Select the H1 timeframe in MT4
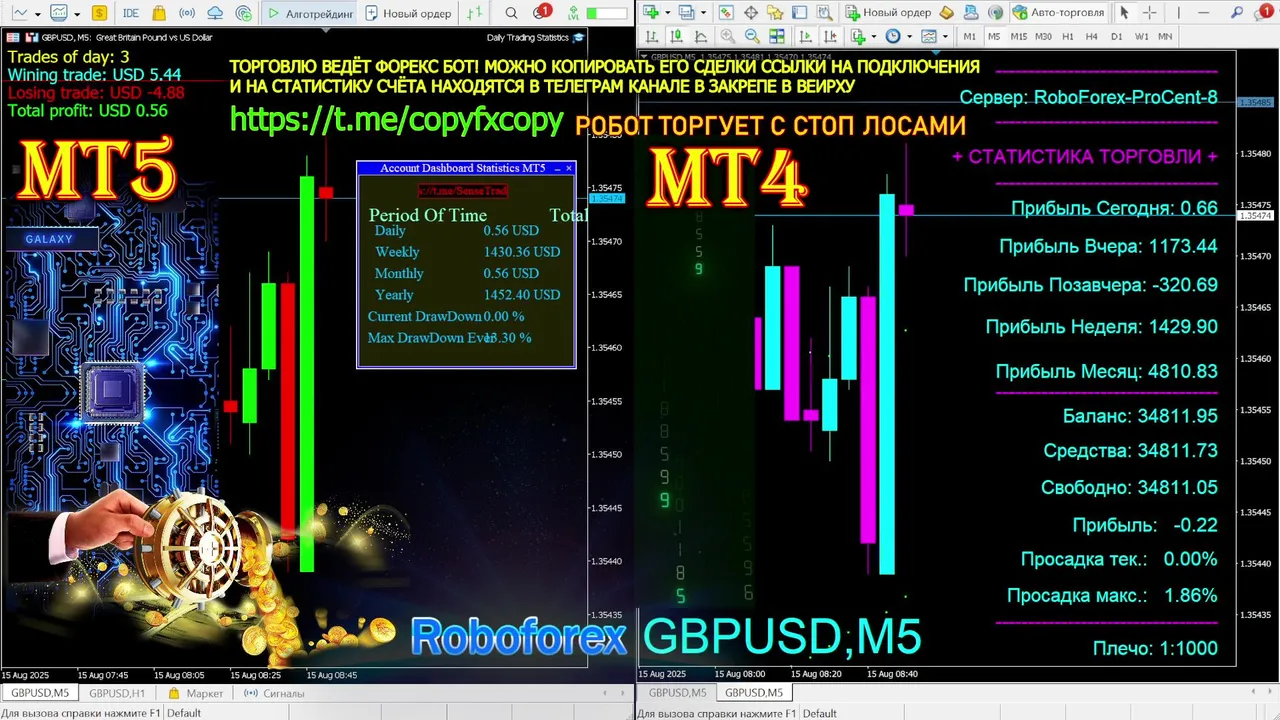Screen dimensions: 1280x720 click(x=1067, y=36)
